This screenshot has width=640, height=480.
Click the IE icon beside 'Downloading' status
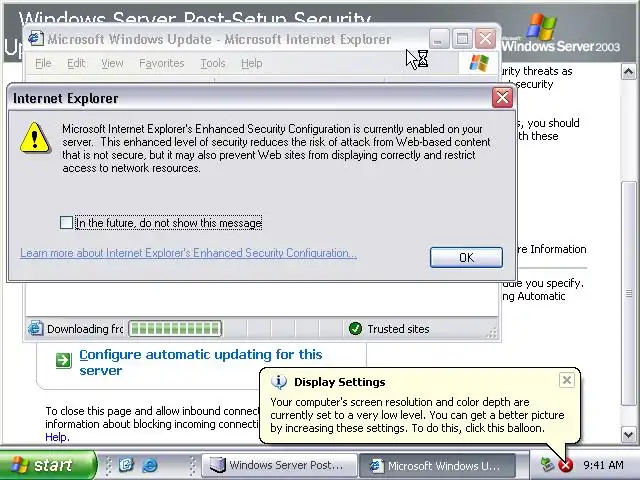click(36, 329)
